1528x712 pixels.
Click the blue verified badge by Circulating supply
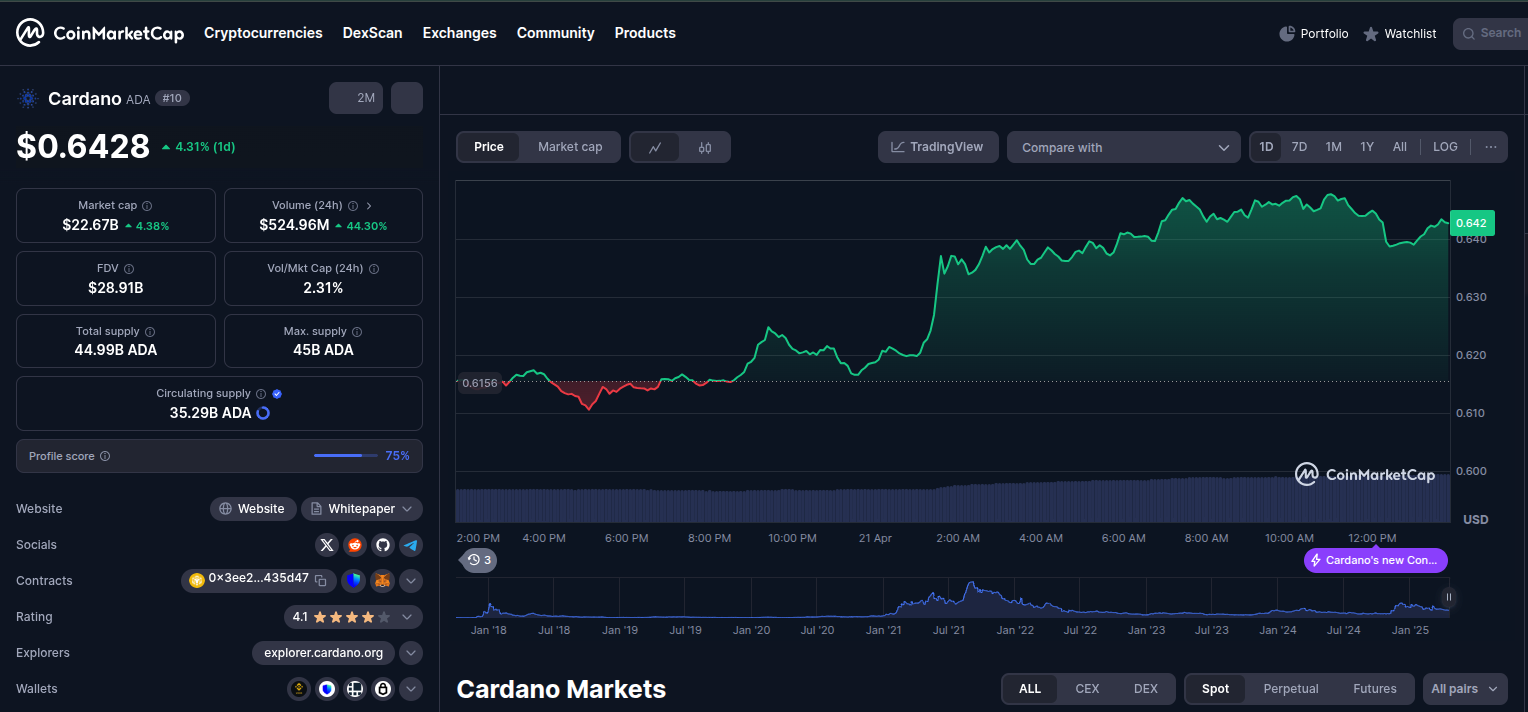(277, 394)
